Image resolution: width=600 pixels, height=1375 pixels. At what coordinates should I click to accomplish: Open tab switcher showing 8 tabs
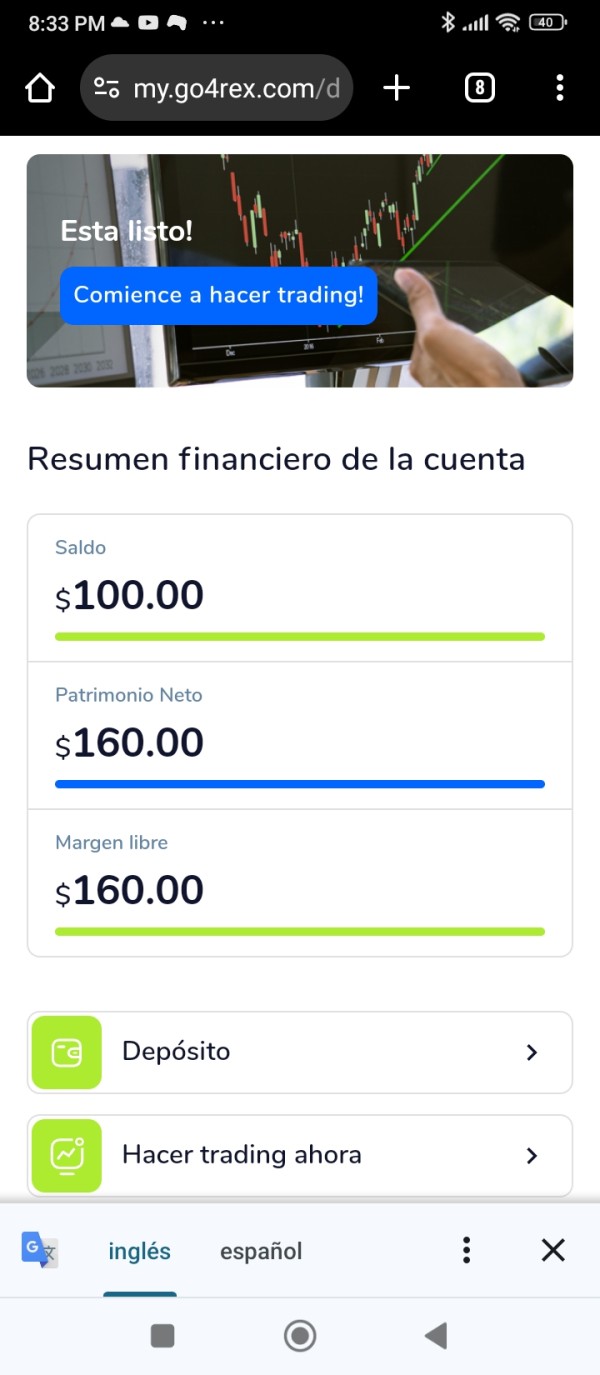click(x=480, y=89)
